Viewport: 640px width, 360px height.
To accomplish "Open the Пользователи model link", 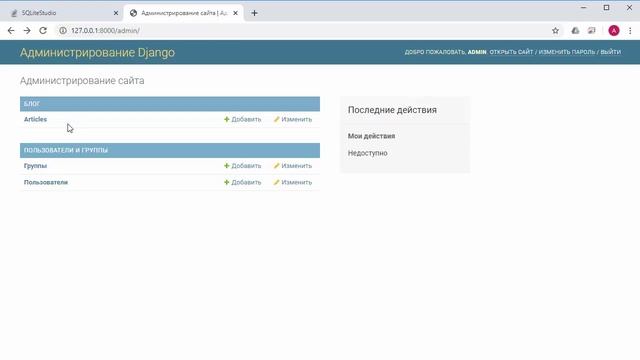I will (46, 182).
